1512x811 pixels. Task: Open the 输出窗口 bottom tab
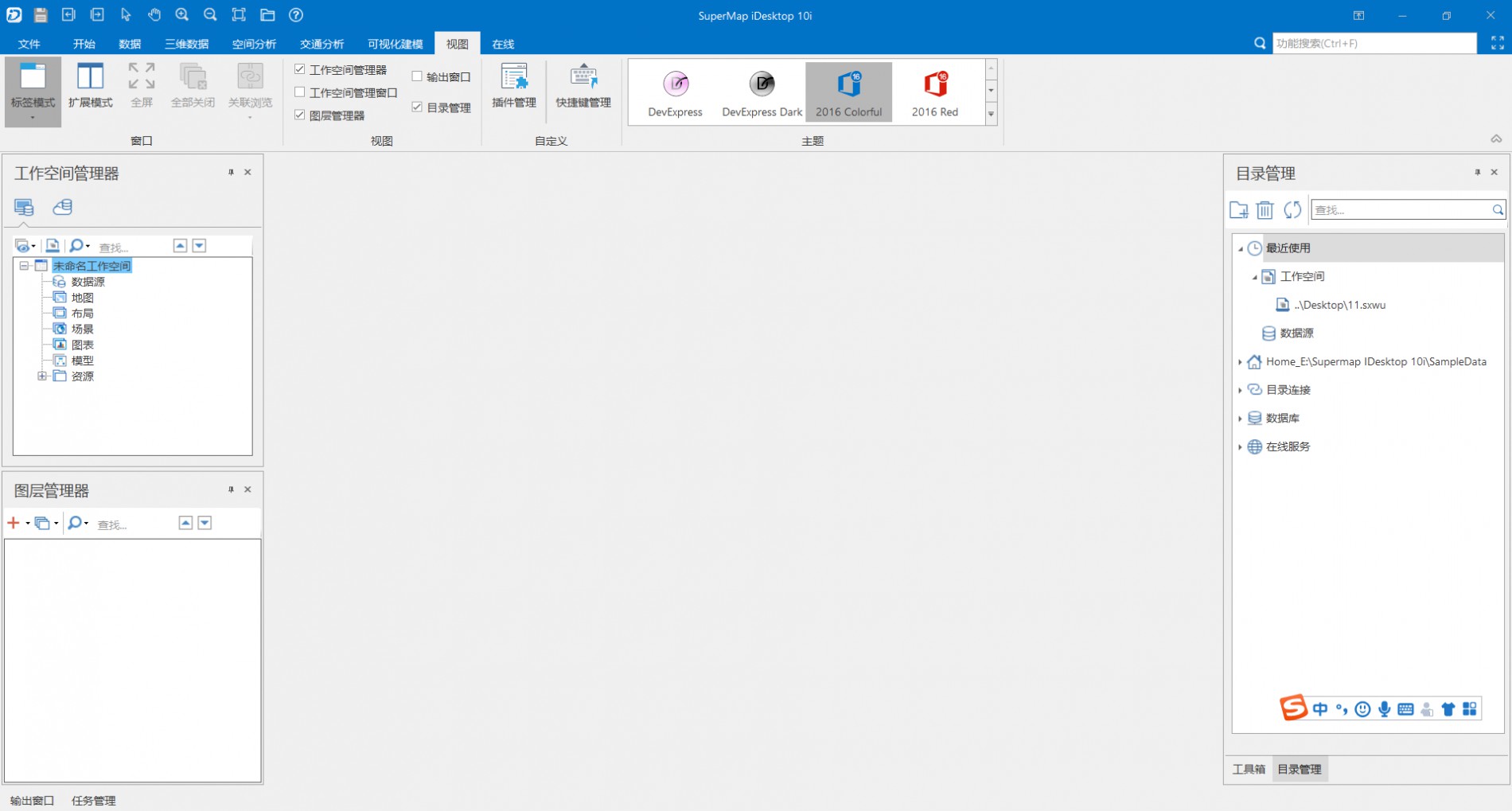[x=32, y=801]
